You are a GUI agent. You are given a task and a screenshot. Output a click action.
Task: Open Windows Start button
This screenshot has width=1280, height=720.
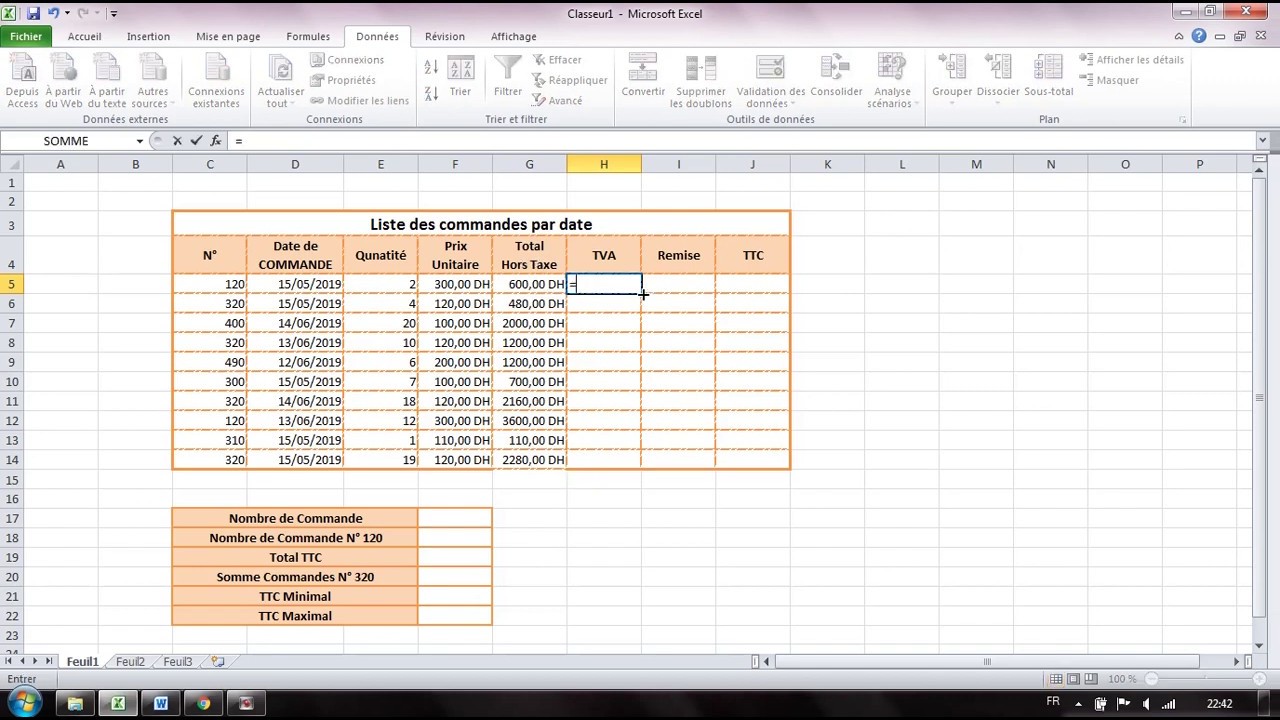click(23, 703)
